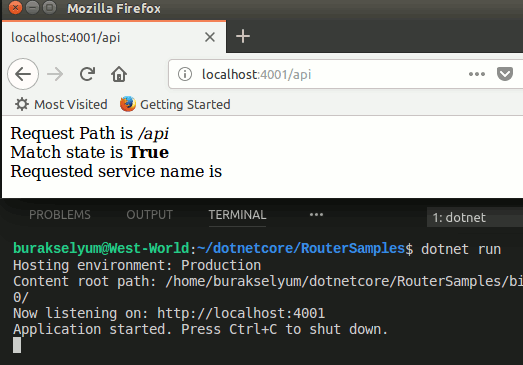
Task: Close the localhost:4001/api tab
Action: [x=210, y=37]
